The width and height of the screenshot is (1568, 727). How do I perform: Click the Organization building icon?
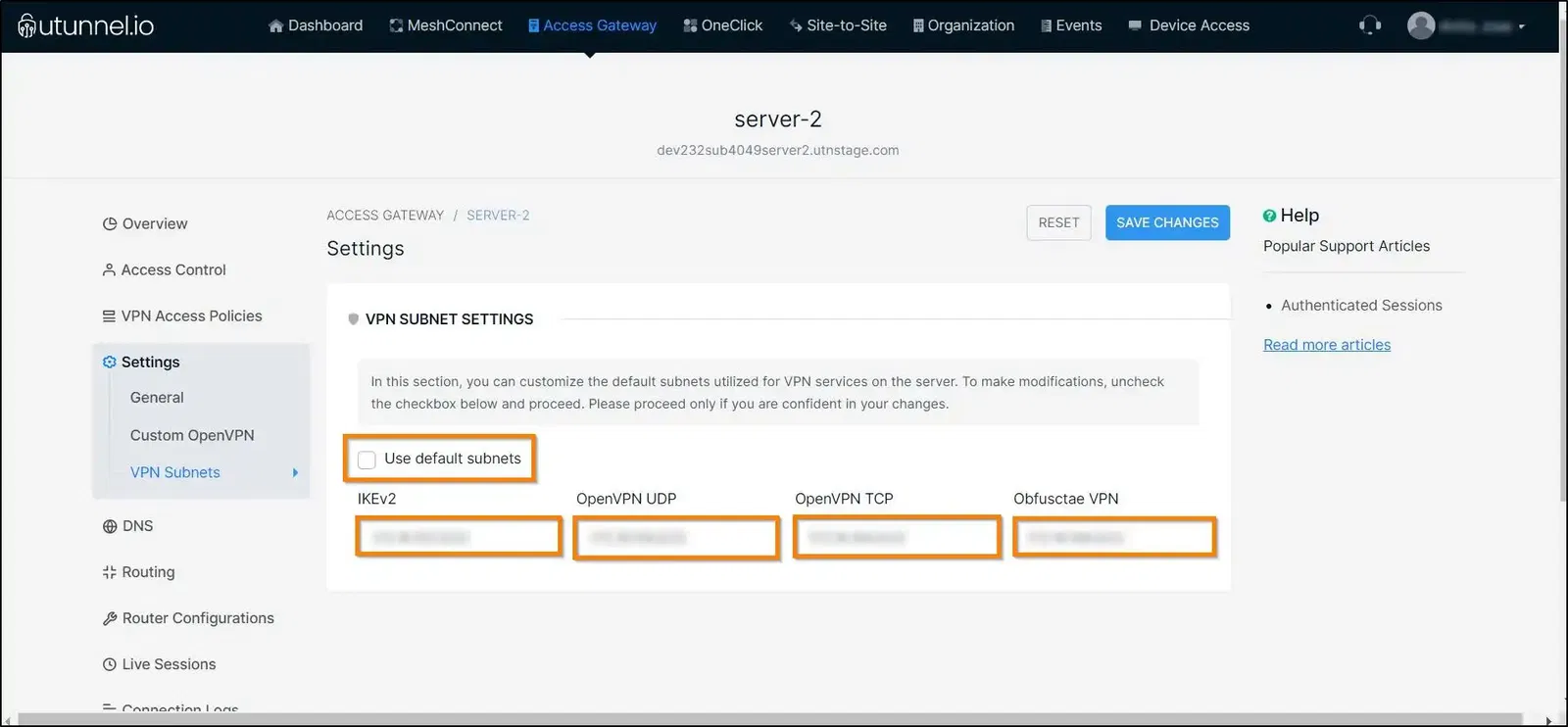pos(918,25)
